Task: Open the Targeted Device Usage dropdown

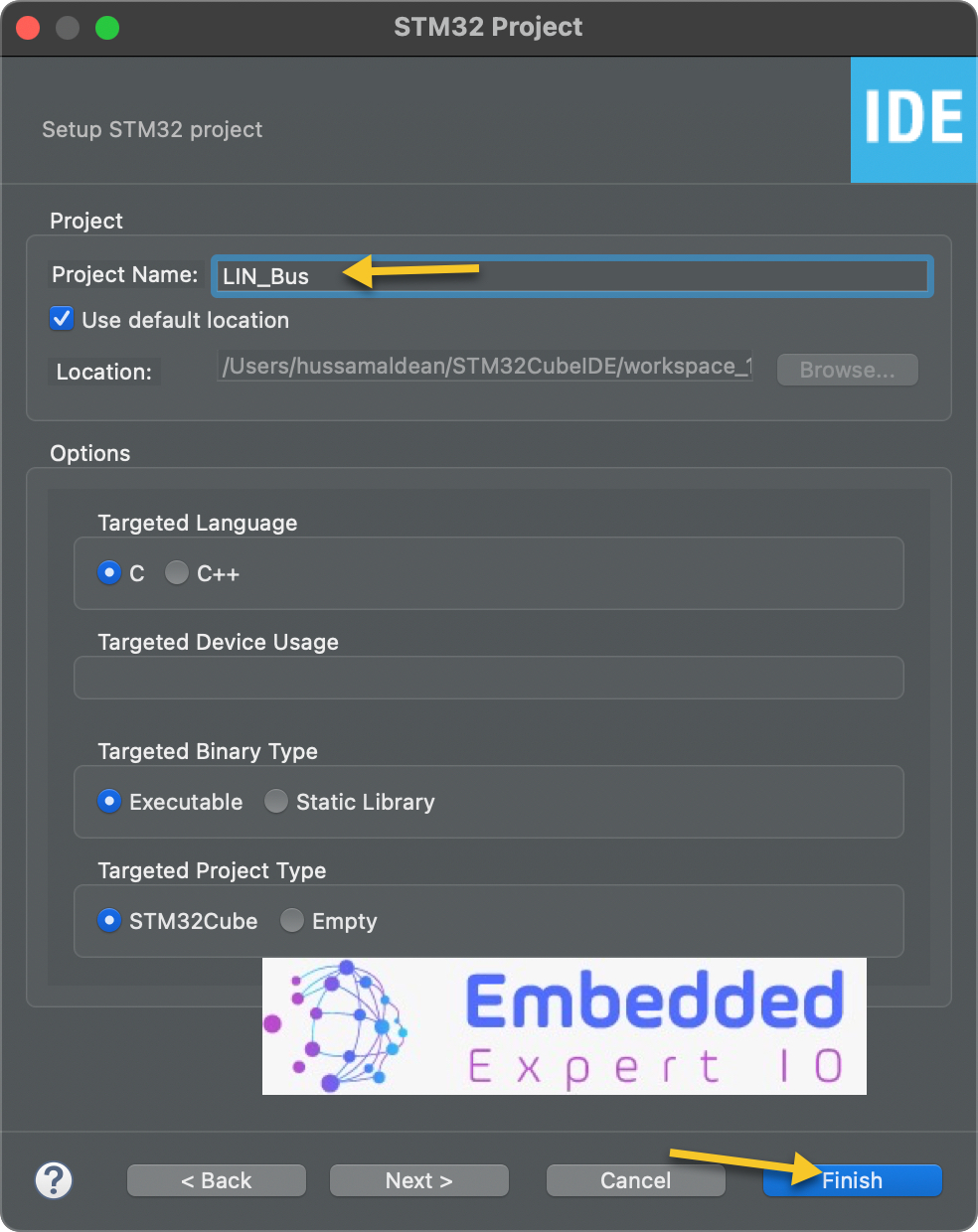Action: [489, 678]
